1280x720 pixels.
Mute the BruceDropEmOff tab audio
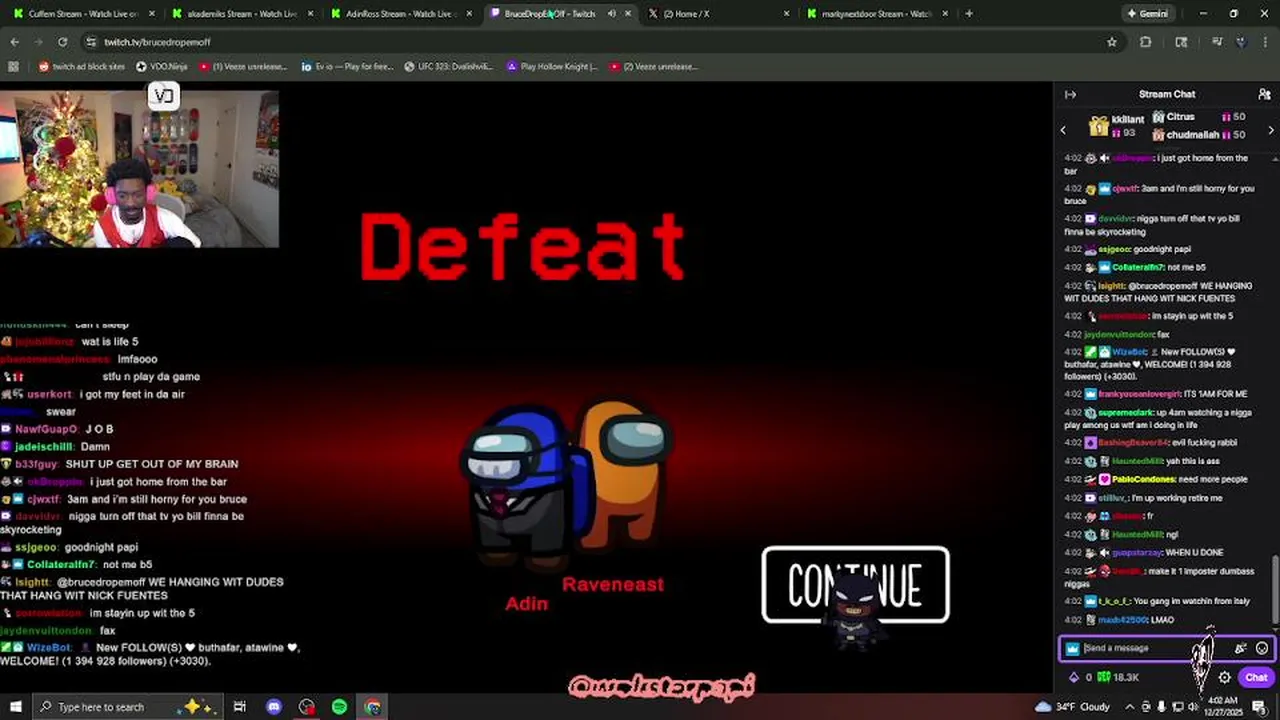coord(611,14)
